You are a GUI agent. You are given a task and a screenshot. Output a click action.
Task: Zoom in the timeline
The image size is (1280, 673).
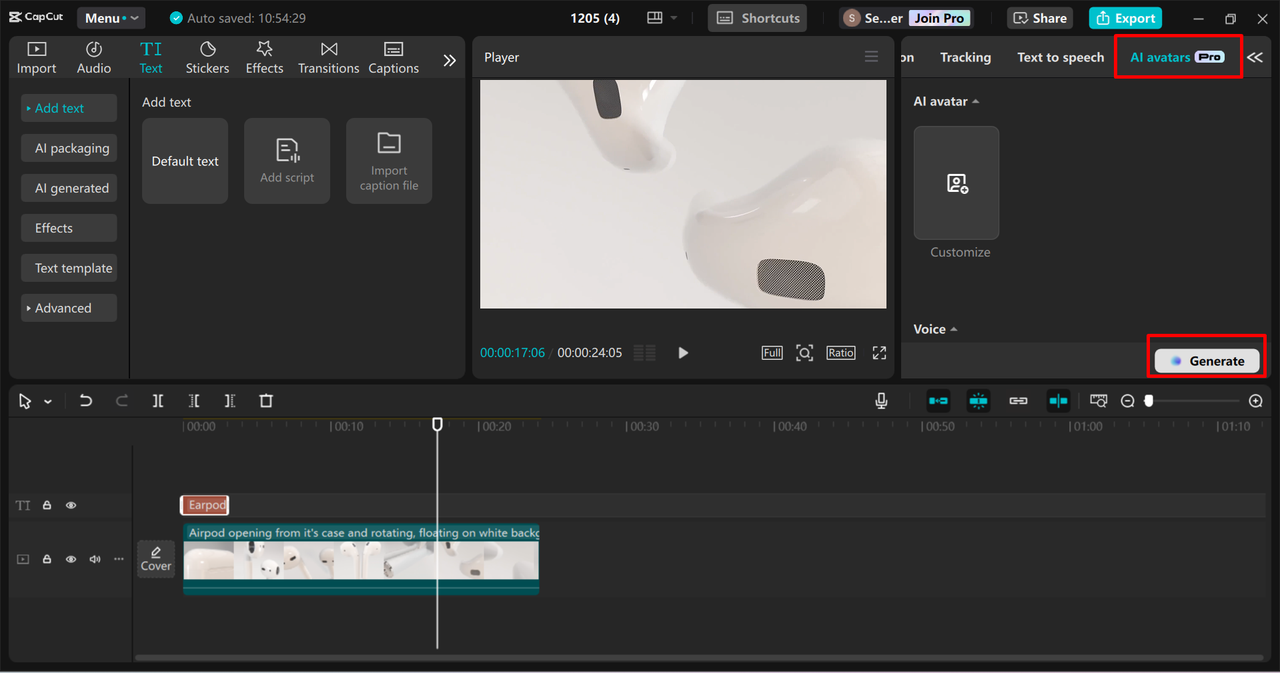click(1256, 401)
